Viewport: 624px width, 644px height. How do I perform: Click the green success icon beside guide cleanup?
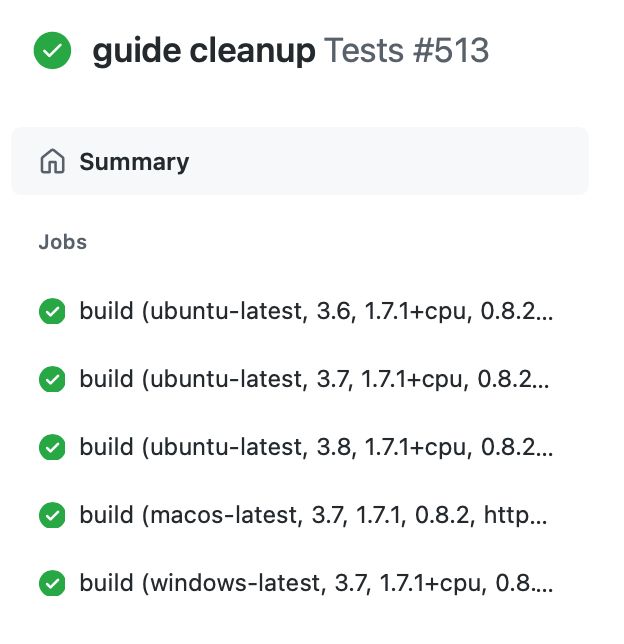(52, 50)
